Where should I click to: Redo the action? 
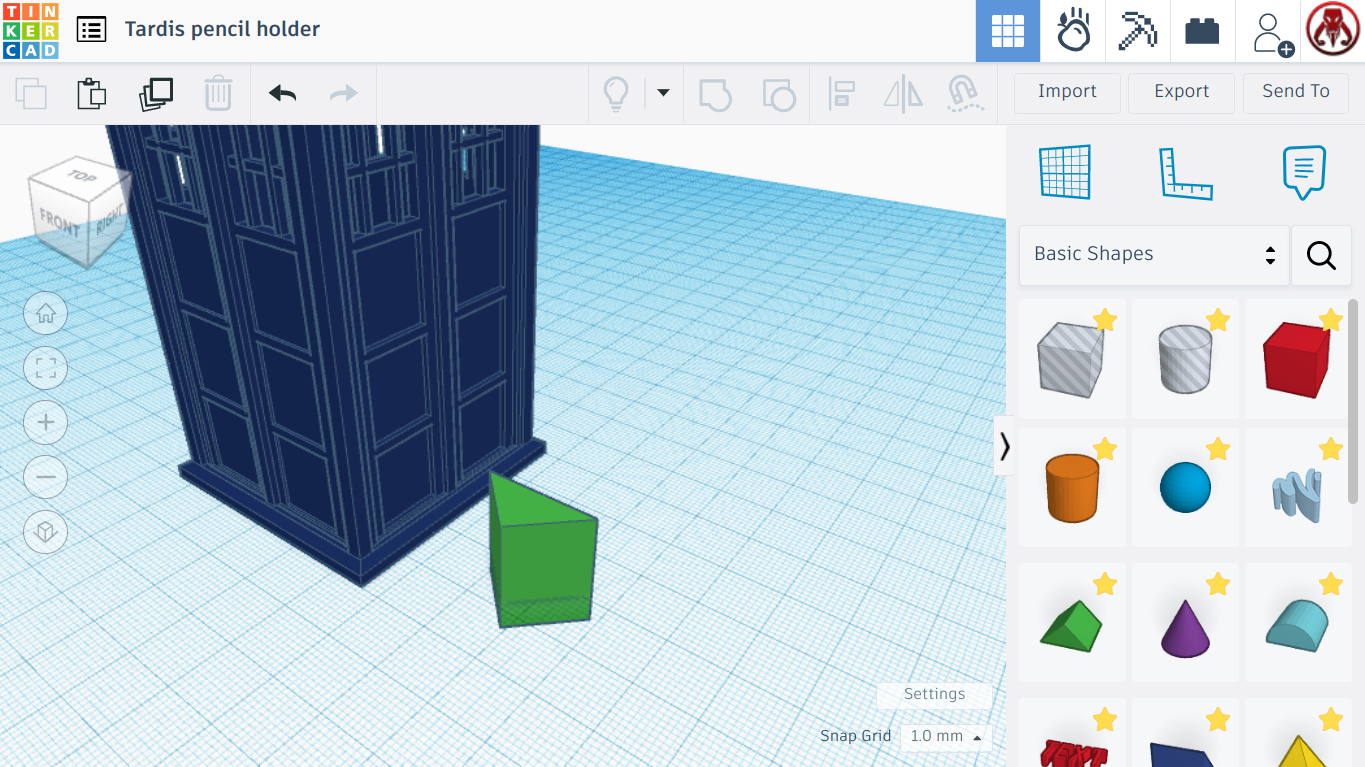[x=344, y=94]
